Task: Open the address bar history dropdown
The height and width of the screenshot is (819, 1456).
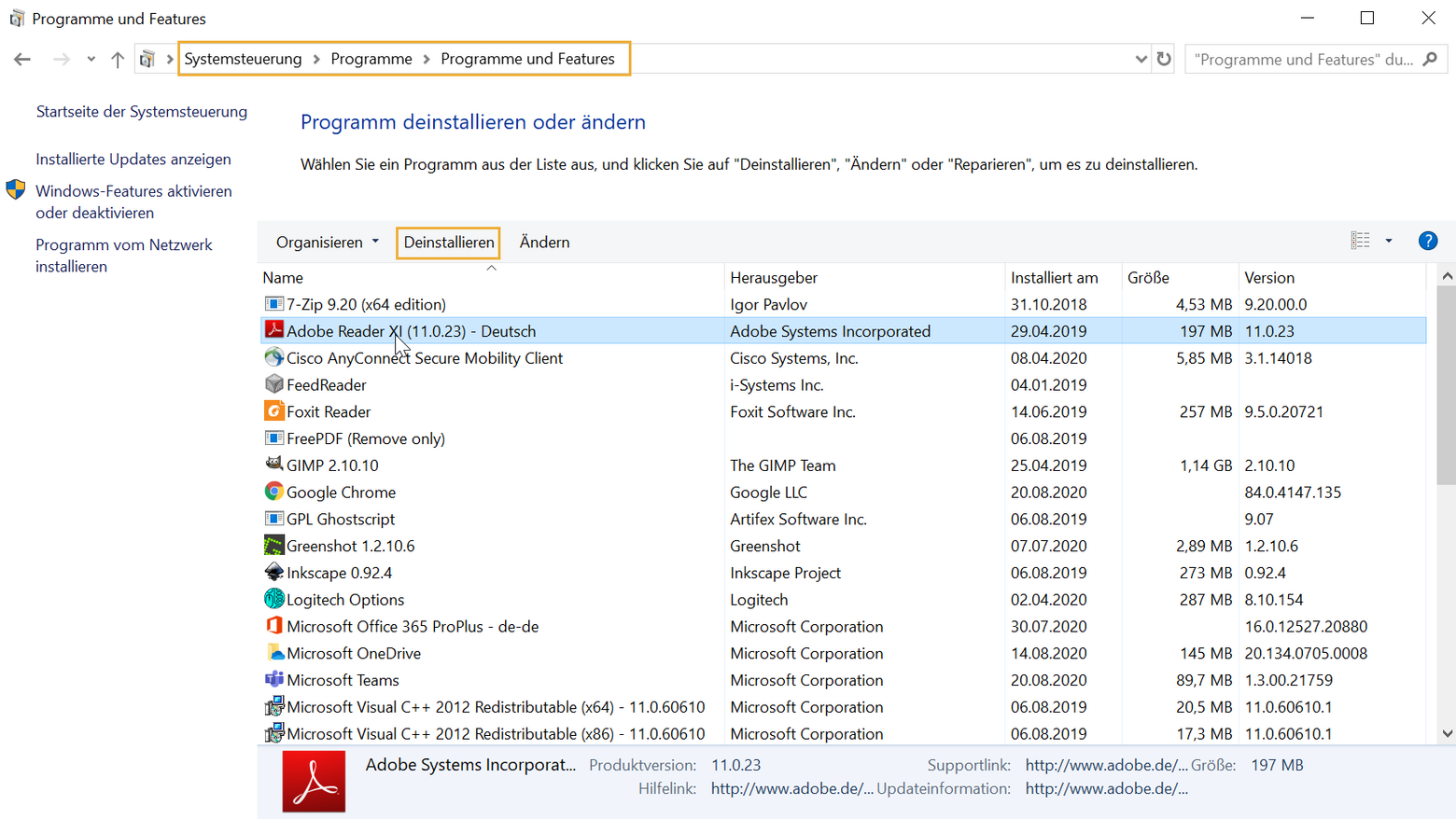Action: 1140,58
